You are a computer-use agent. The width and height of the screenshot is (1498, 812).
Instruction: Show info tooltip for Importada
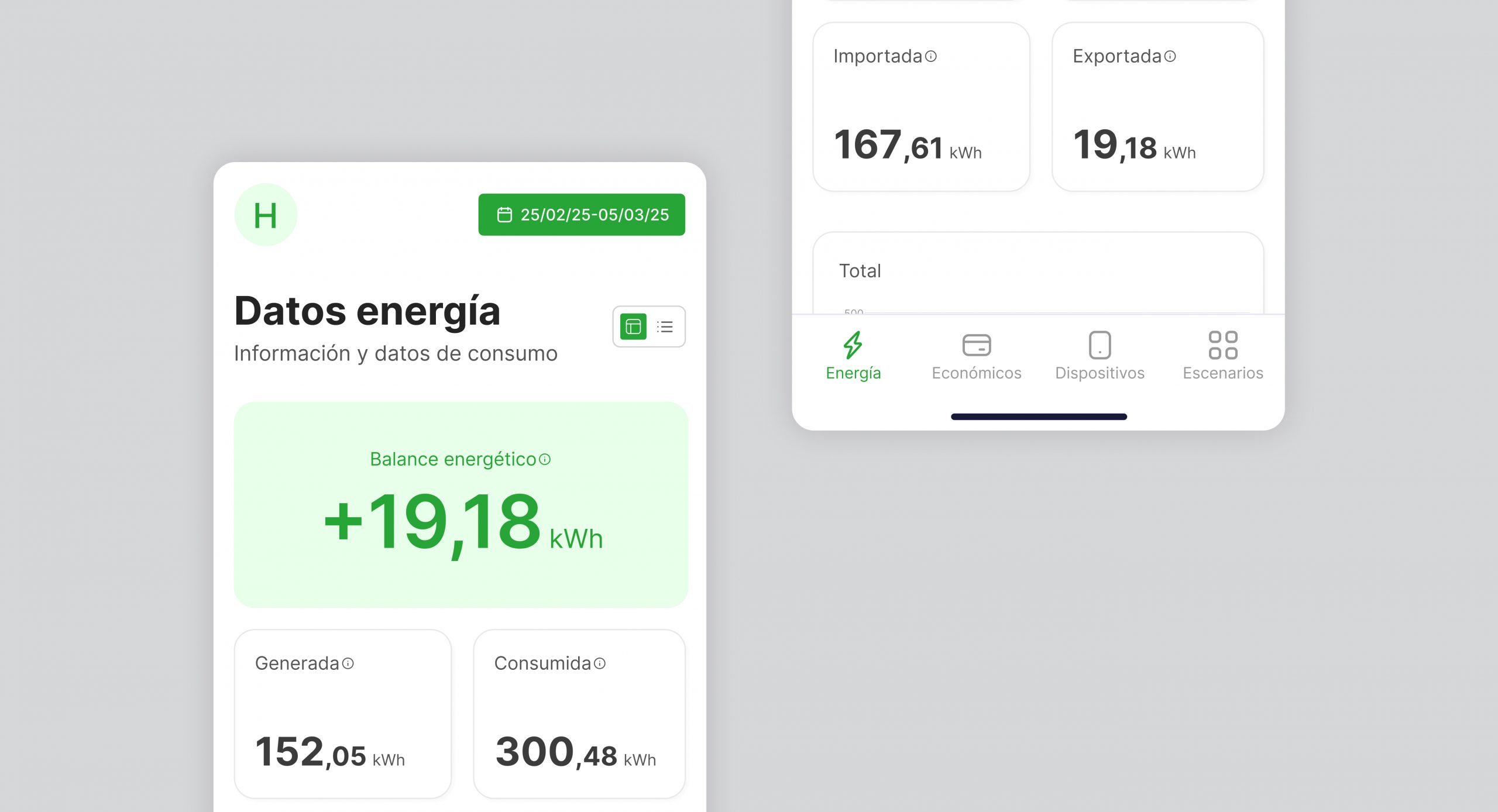coord(931,56)
